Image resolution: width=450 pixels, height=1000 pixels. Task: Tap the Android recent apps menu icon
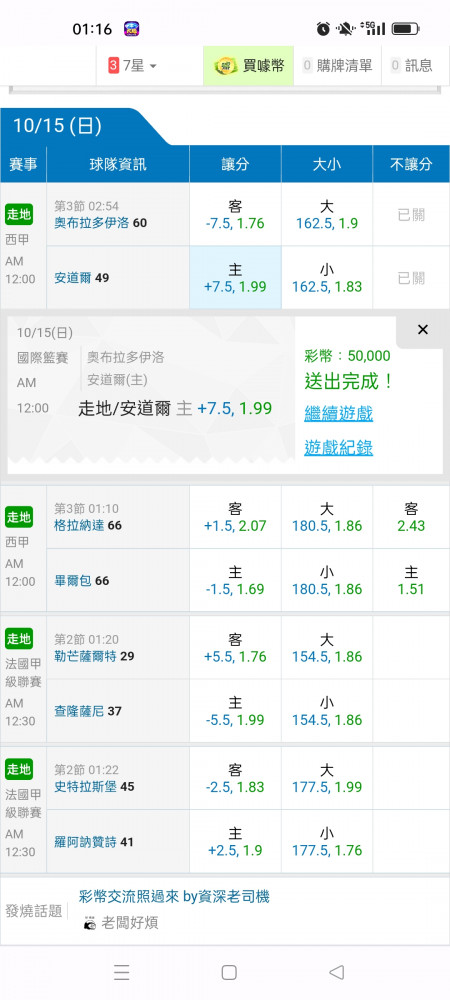[x=122, y=972]
